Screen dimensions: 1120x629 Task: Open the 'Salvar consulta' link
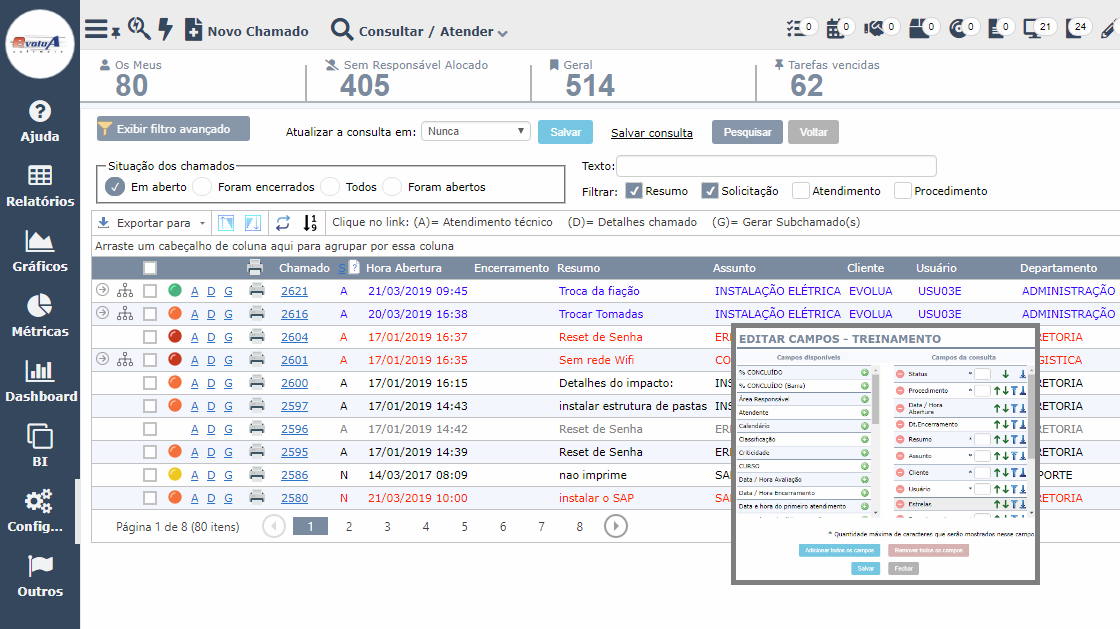(x=651, y=133)
